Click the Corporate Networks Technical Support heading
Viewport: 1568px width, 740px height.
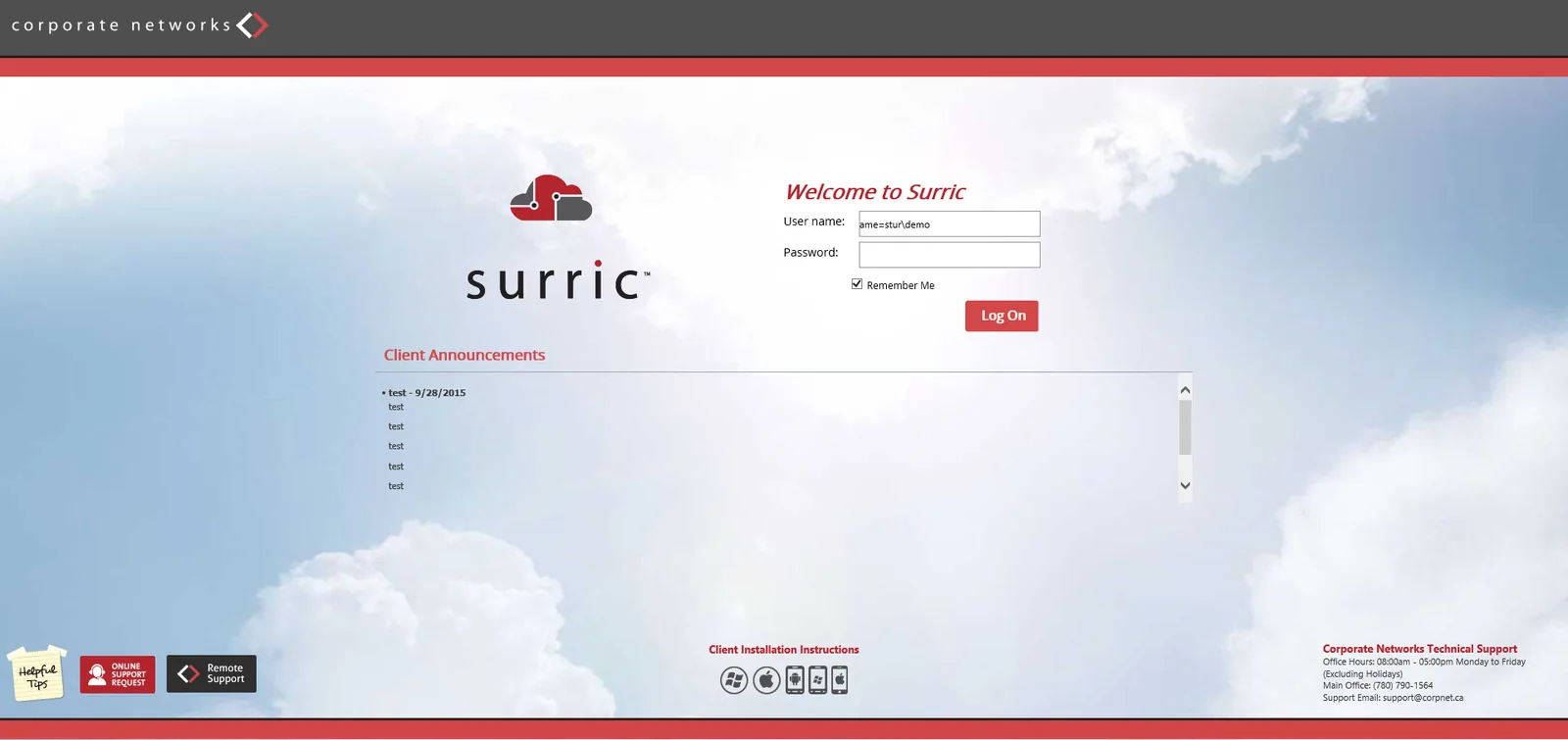(1420, 649)
